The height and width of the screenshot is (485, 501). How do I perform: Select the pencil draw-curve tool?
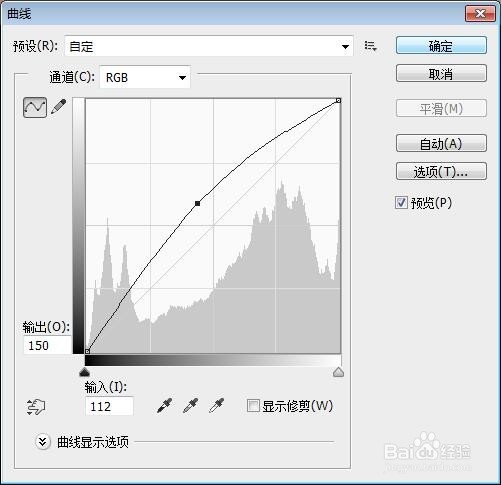click(59, 107)
